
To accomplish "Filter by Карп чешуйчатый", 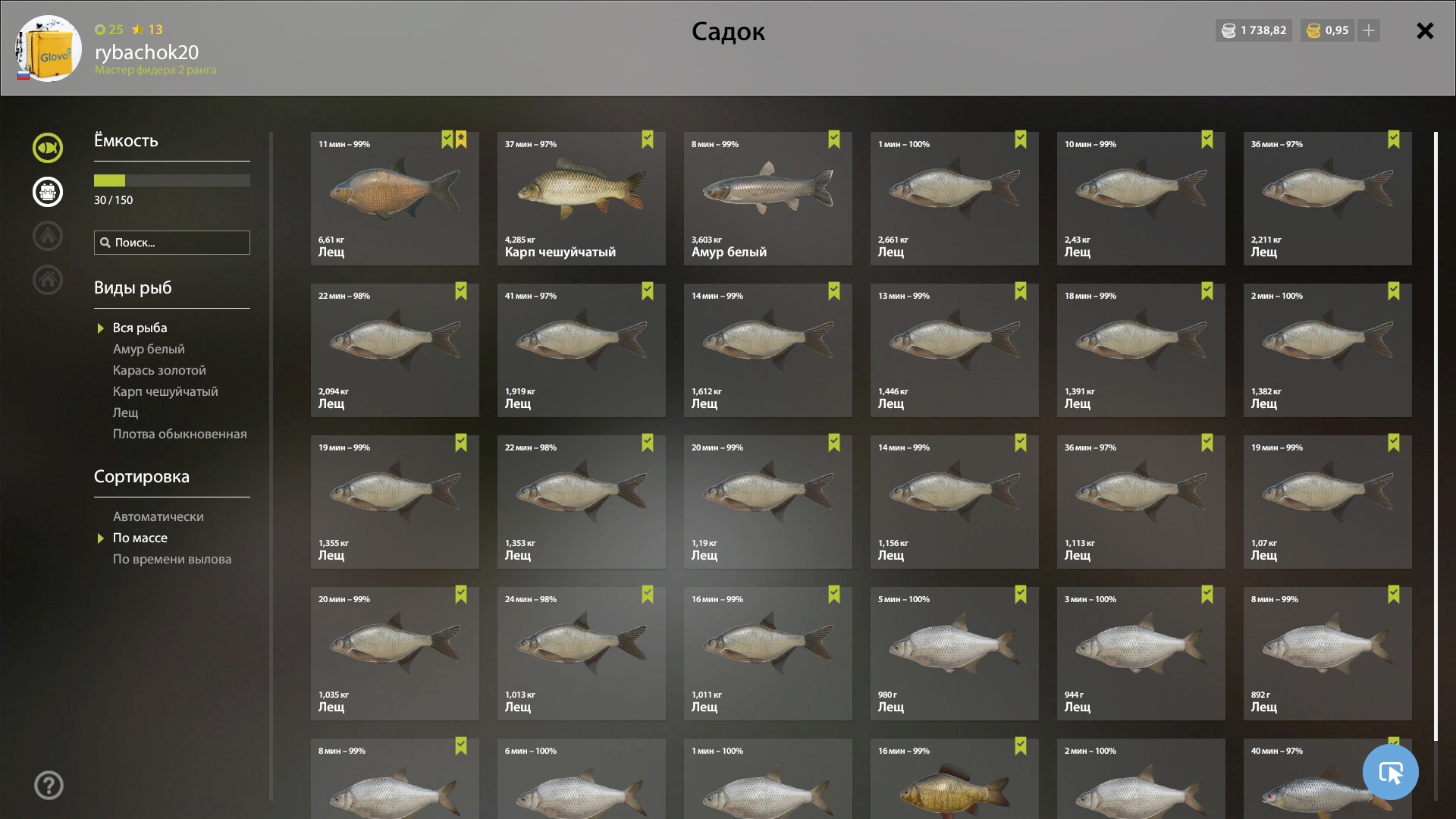I will point(165,391).
